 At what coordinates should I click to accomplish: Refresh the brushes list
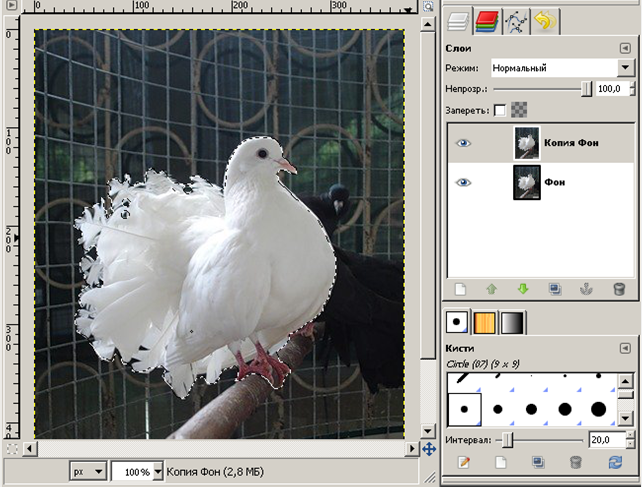coord(615,462)
